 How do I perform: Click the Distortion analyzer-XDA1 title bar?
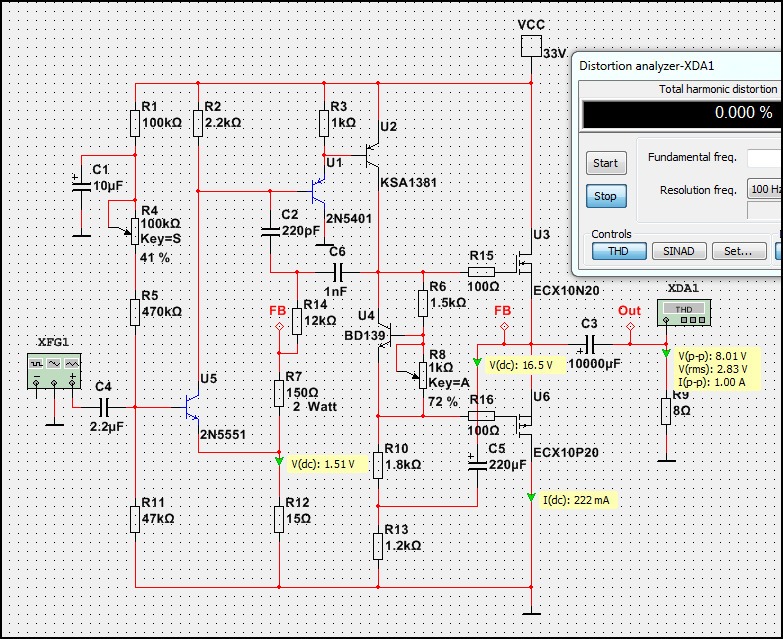pyautogui.click(x=678, y=66)
